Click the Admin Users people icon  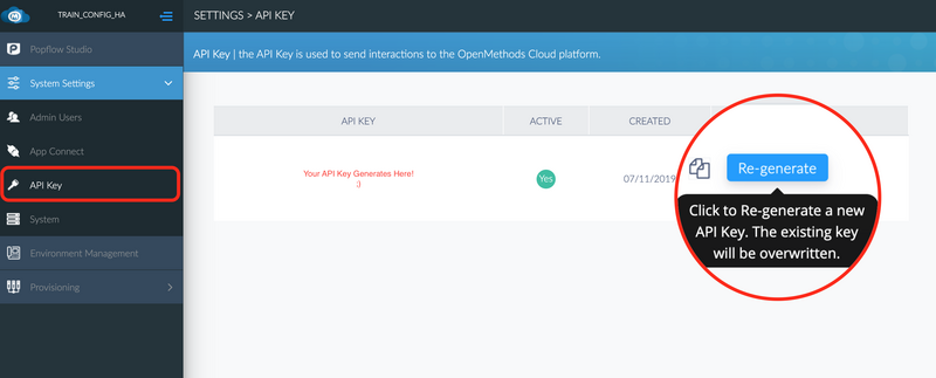[13, 118]
